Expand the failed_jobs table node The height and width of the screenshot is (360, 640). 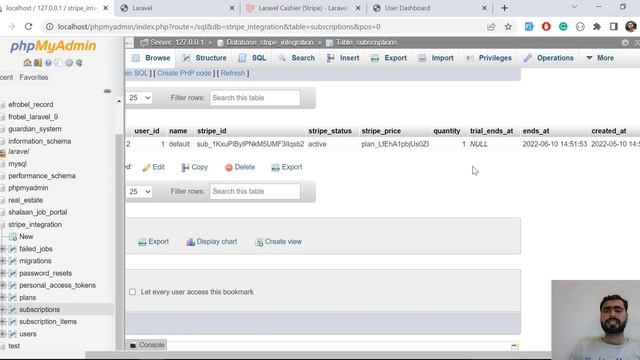tap(3, 249)
